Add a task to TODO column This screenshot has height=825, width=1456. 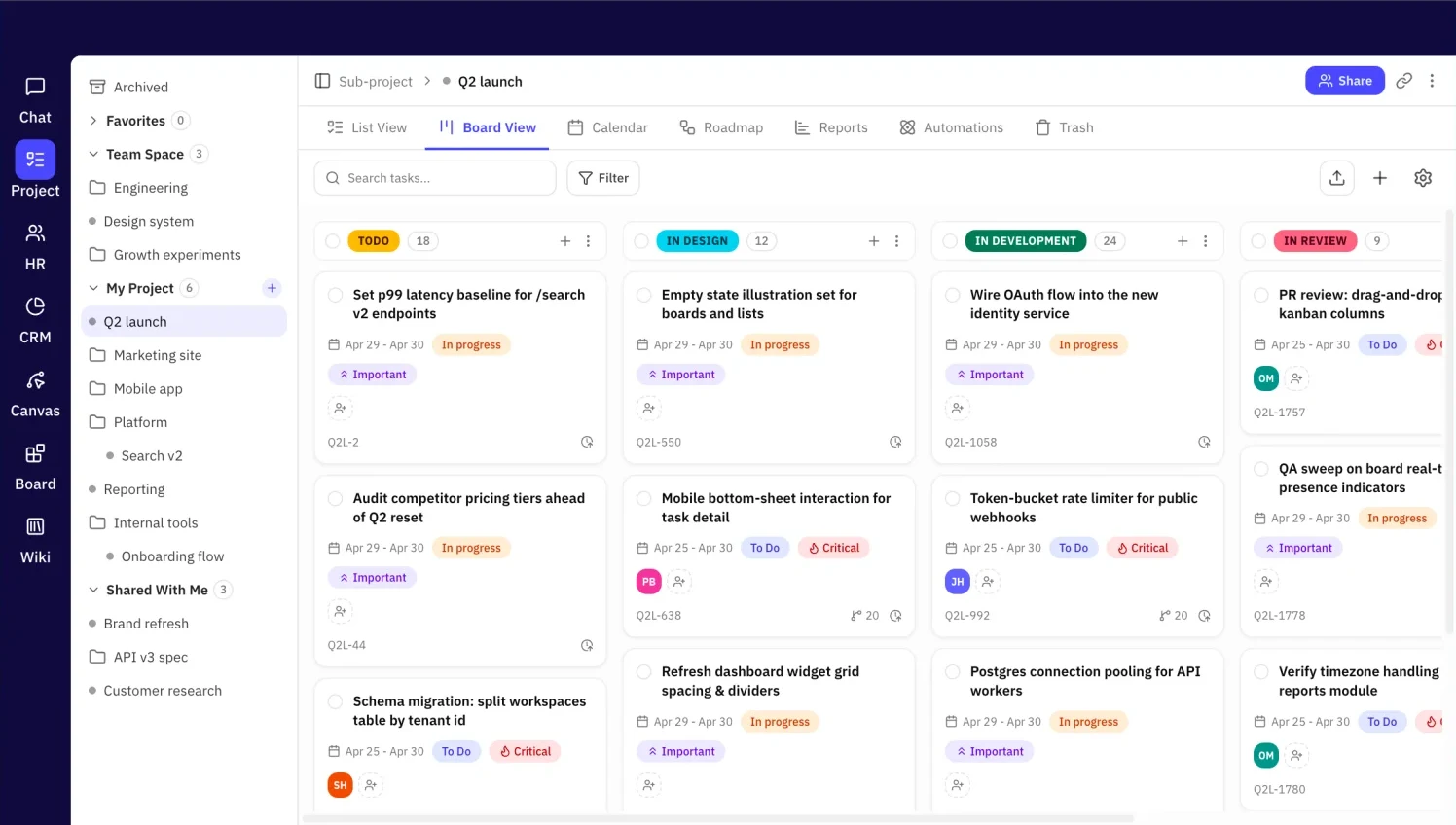tap(565, 241)
